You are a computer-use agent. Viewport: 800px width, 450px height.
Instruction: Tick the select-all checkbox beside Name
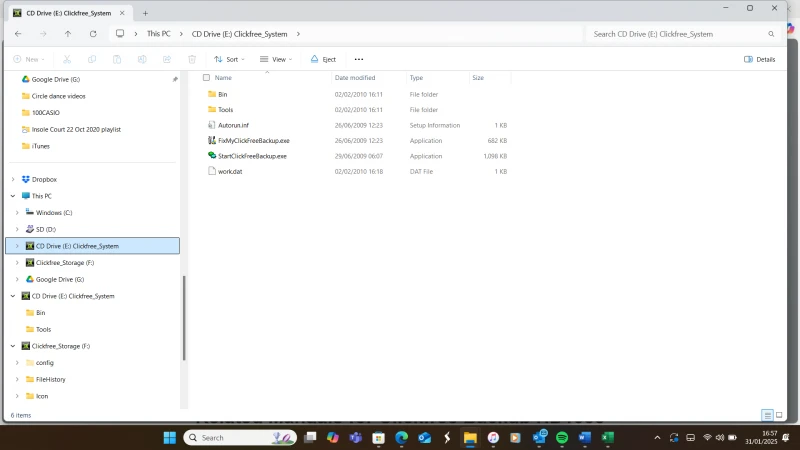pos(206,78)
